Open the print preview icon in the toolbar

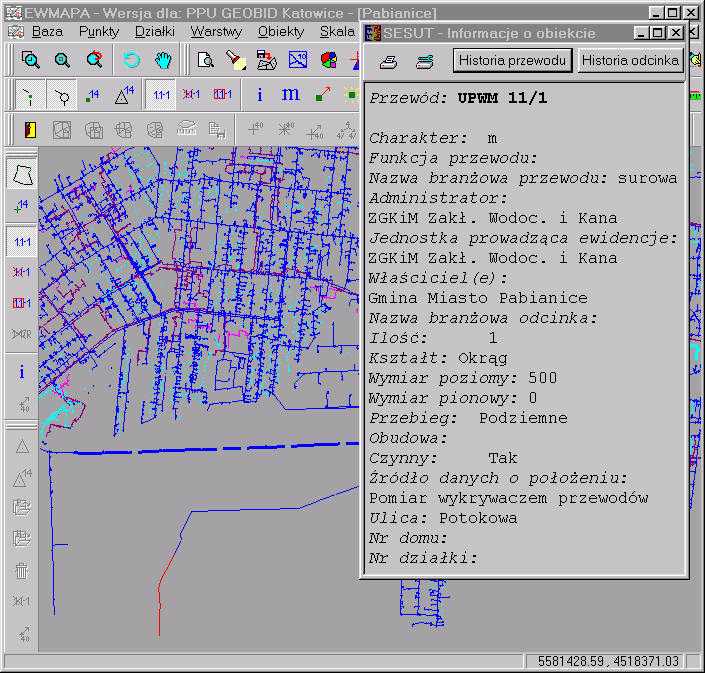(x=205, y=60)
